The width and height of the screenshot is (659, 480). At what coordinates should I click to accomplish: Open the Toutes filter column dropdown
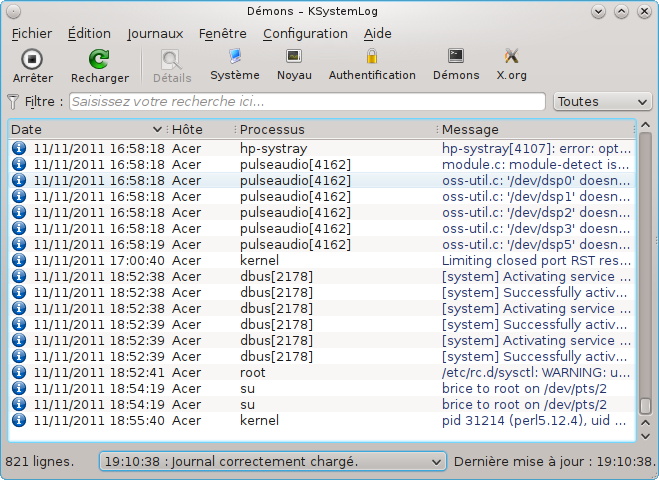pyautogui.click(x=602, y=102)
